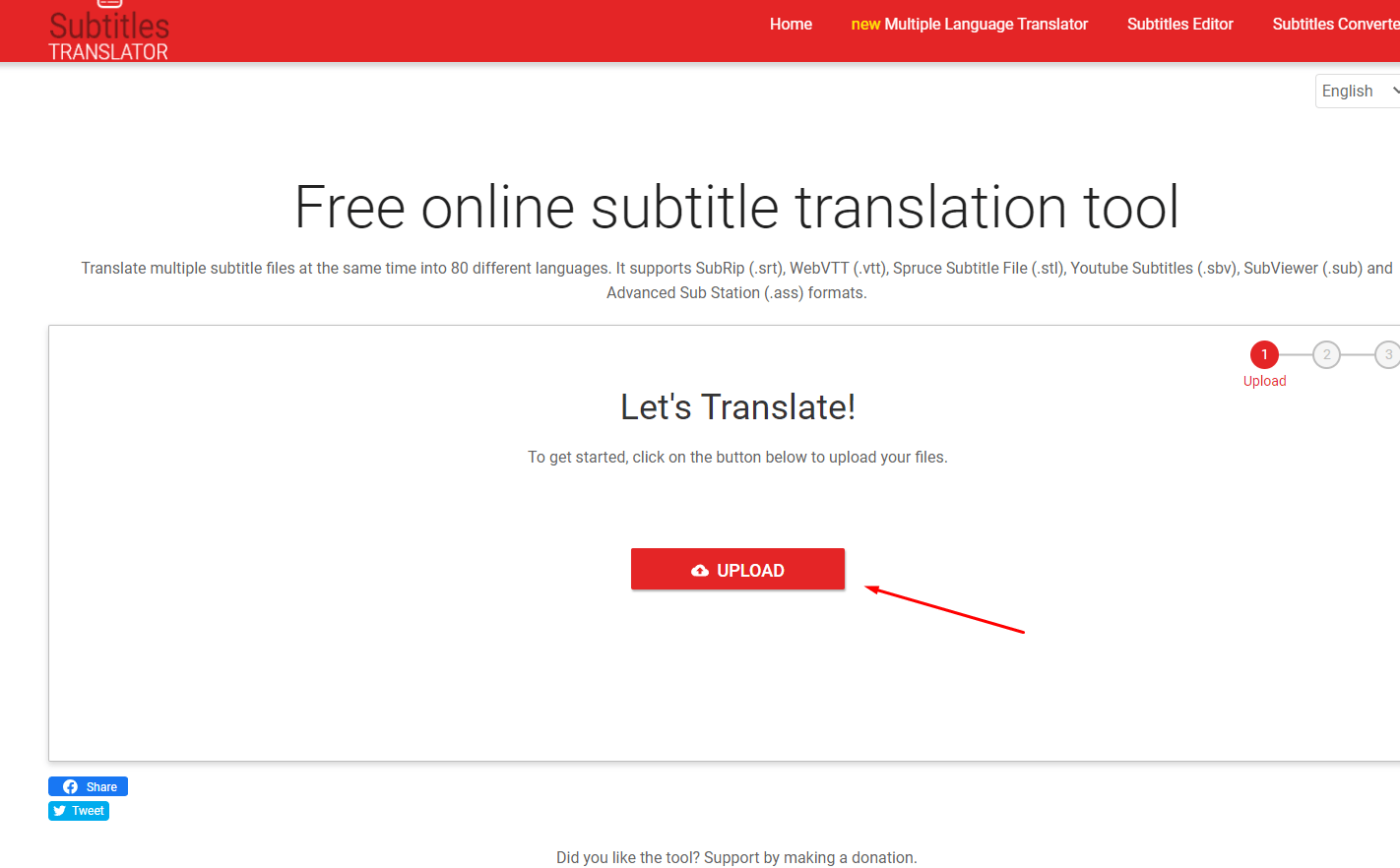The width and height of the screenshot is (1400, 868).
Task: Click the 'Free online subtitle translation tool' title
Action: click(736, 207)
